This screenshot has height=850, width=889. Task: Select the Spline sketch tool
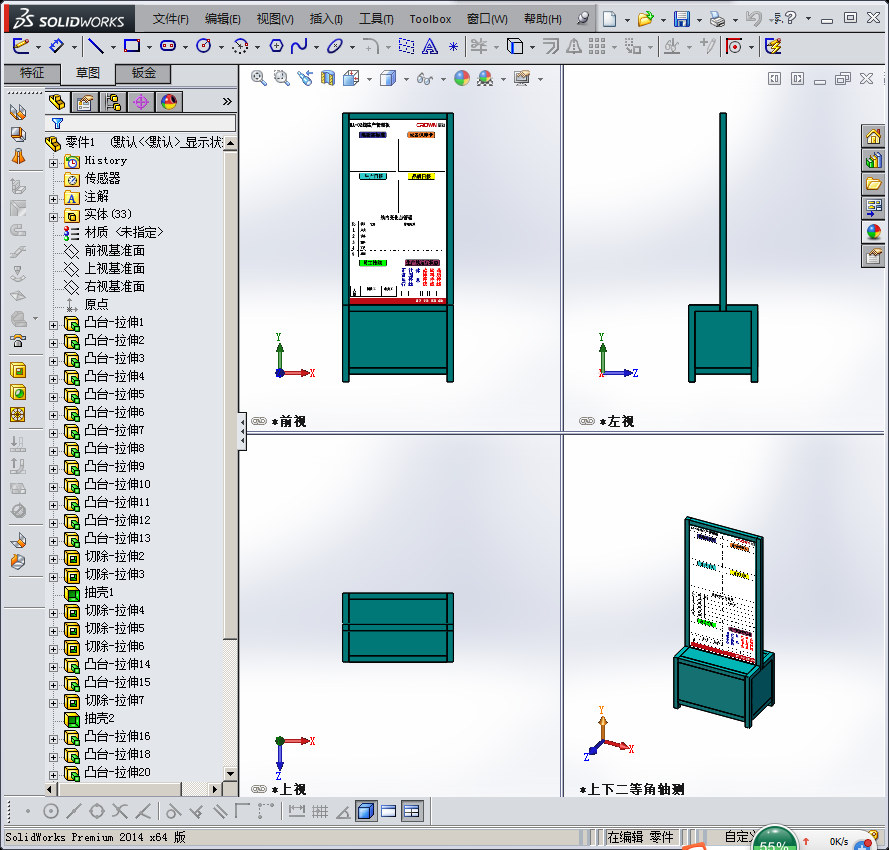[299, 46]
